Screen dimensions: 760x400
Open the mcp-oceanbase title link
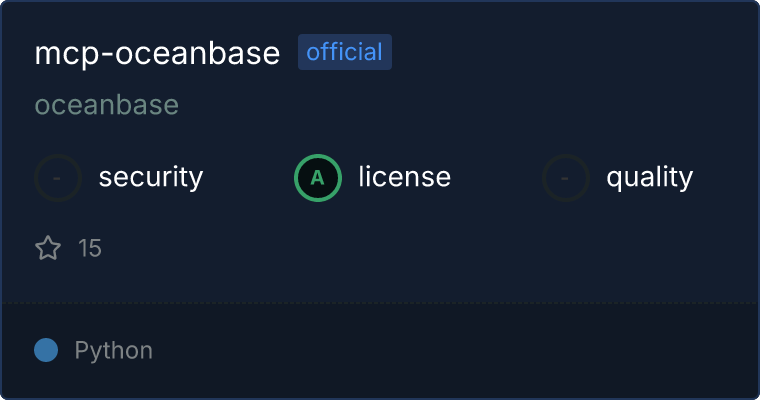pyautogui.click(x=157, y=53)
